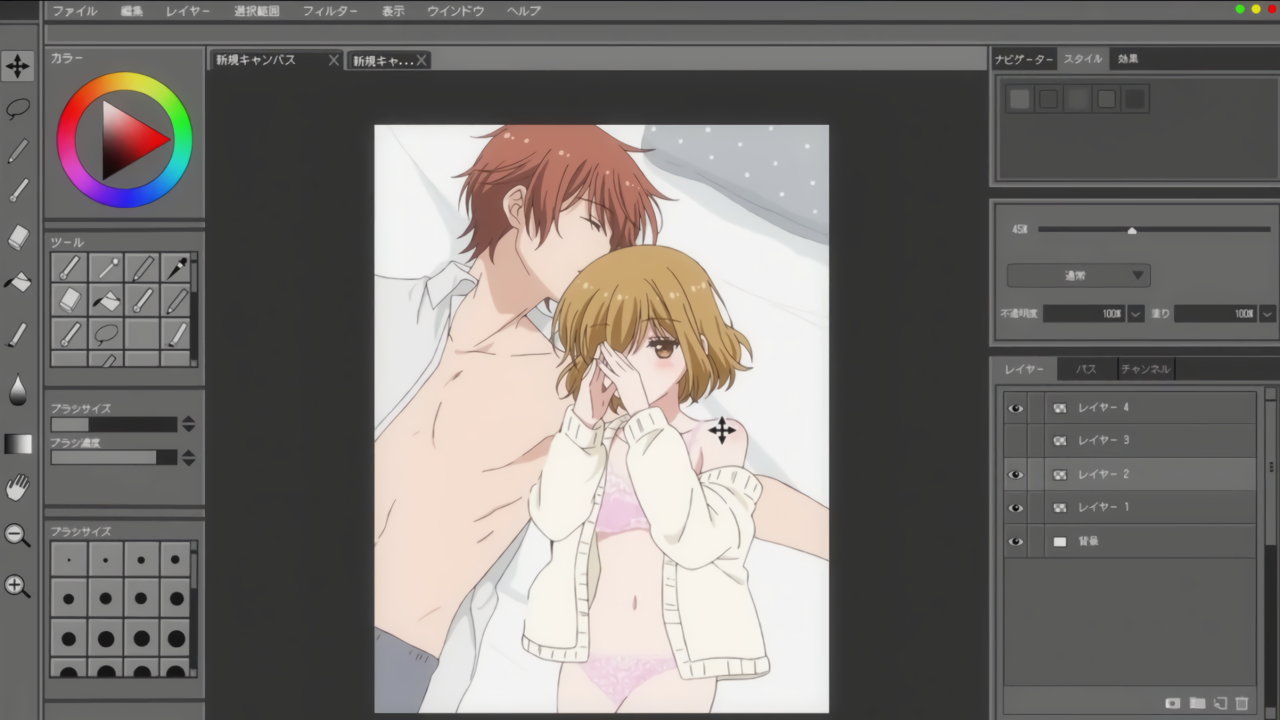Click the 塗り value field

point(1216,314)
